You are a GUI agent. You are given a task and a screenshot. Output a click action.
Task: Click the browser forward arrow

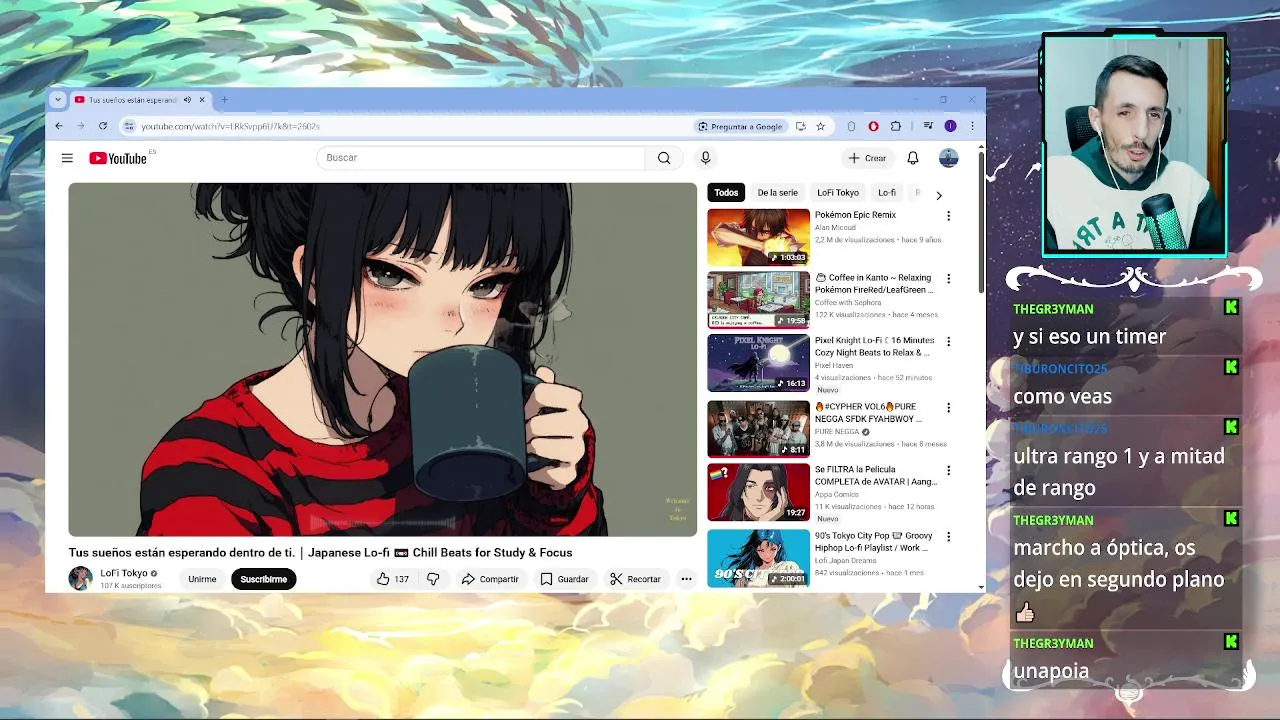pyautogui.click(x=81, y=126)
